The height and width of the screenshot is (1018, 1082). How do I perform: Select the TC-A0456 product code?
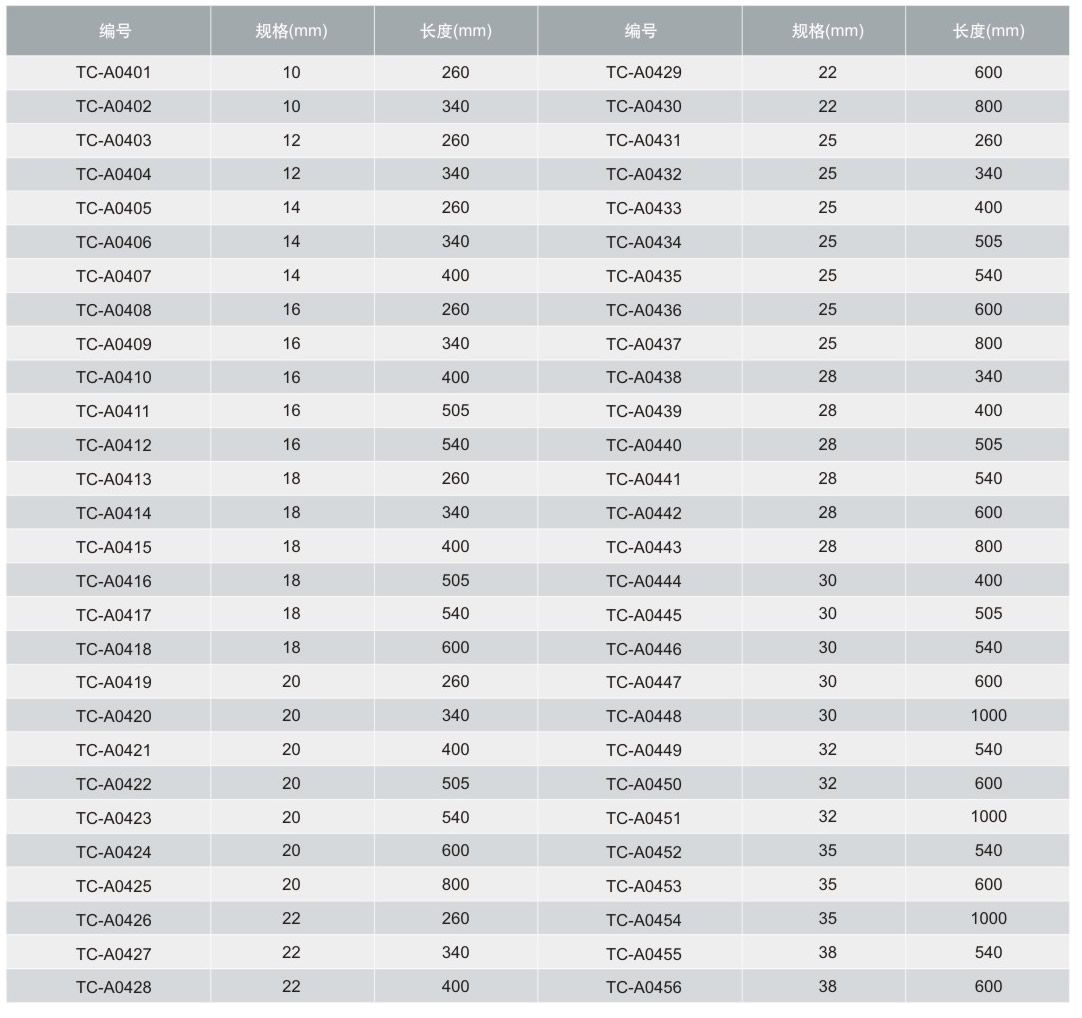point(643,987)
